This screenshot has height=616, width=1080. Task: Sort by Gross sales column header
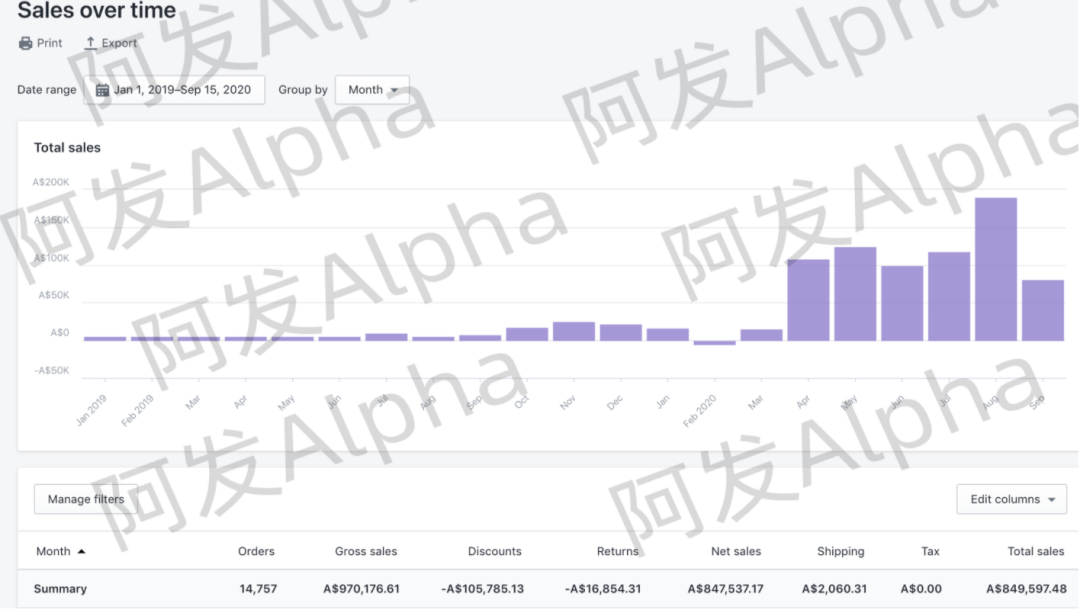(x=366, y=551)
